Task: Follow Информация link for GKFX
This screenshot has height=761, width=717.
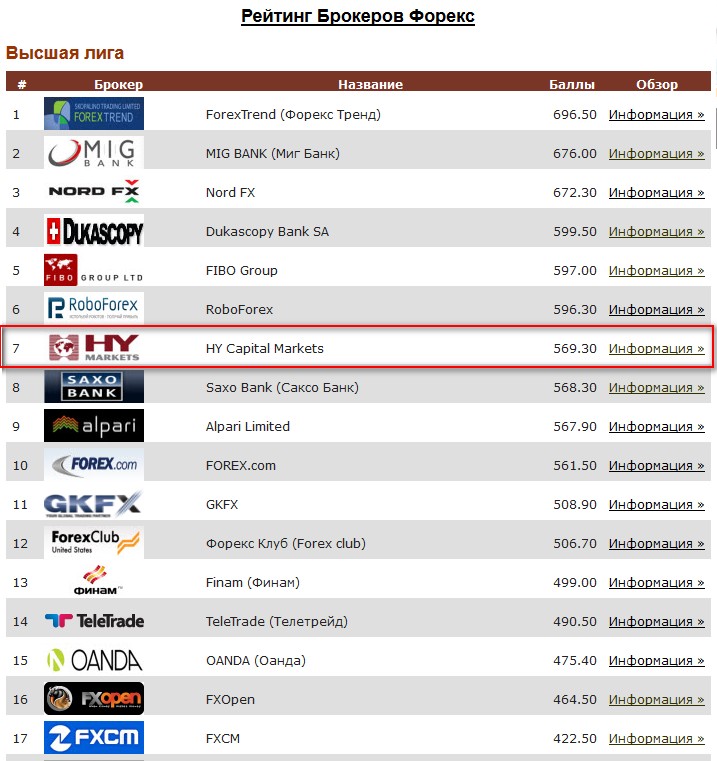Action: [656, 504]
